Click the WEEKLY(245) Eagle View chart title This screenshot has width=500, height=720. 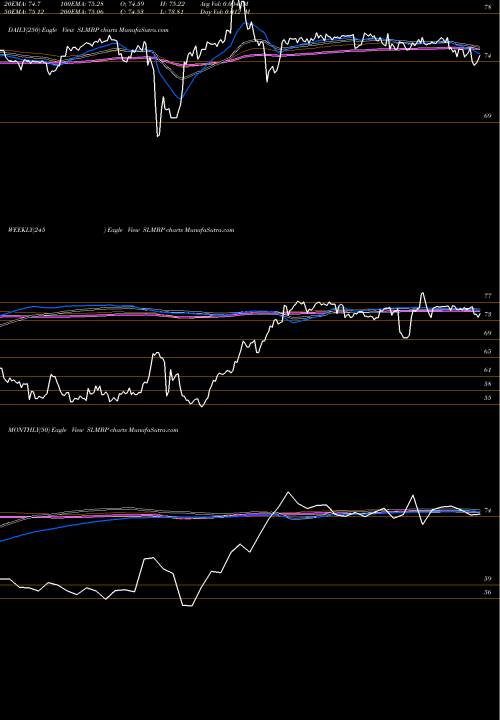121,230
